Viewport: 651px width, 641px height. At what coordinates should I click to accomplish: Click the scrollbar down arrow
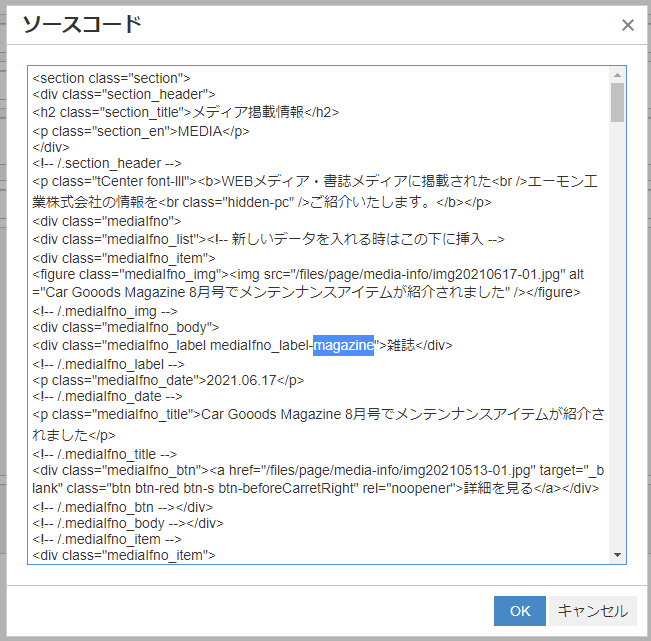[x=617, y=555]
